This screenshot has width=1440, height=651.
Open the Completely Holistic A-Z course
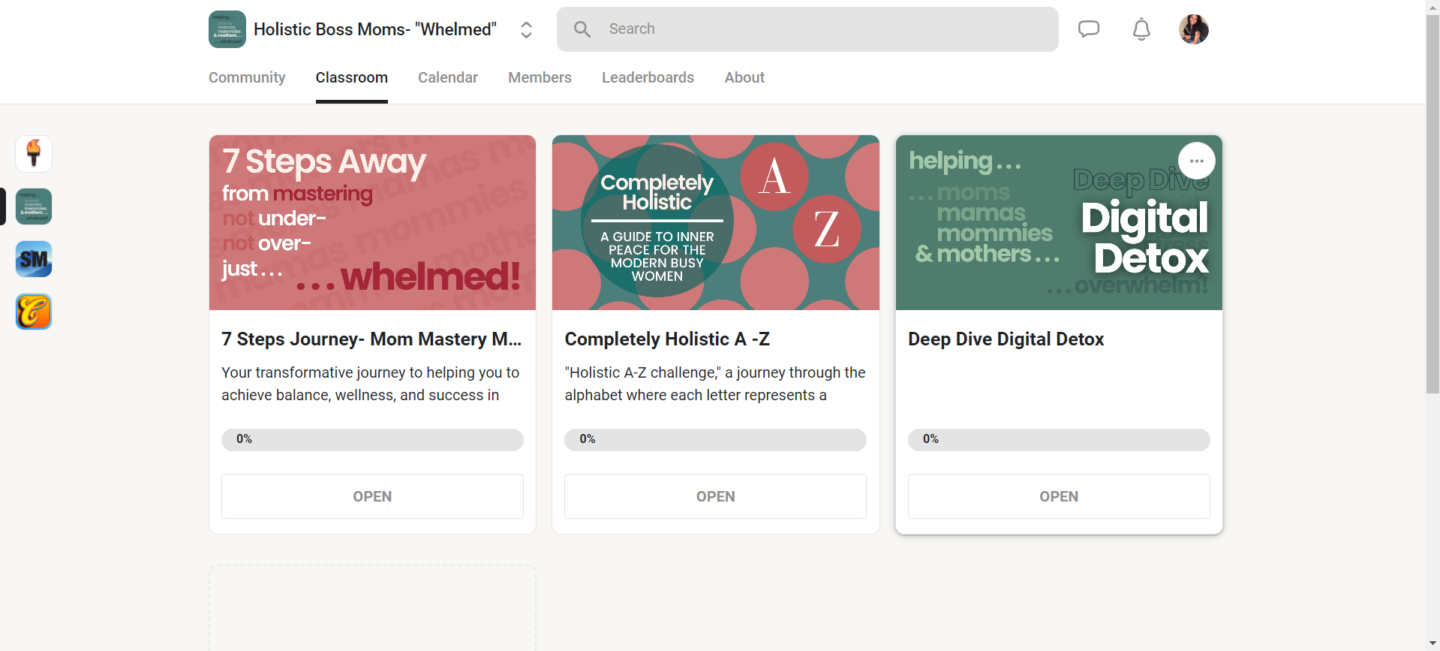(x=715, y=496)
